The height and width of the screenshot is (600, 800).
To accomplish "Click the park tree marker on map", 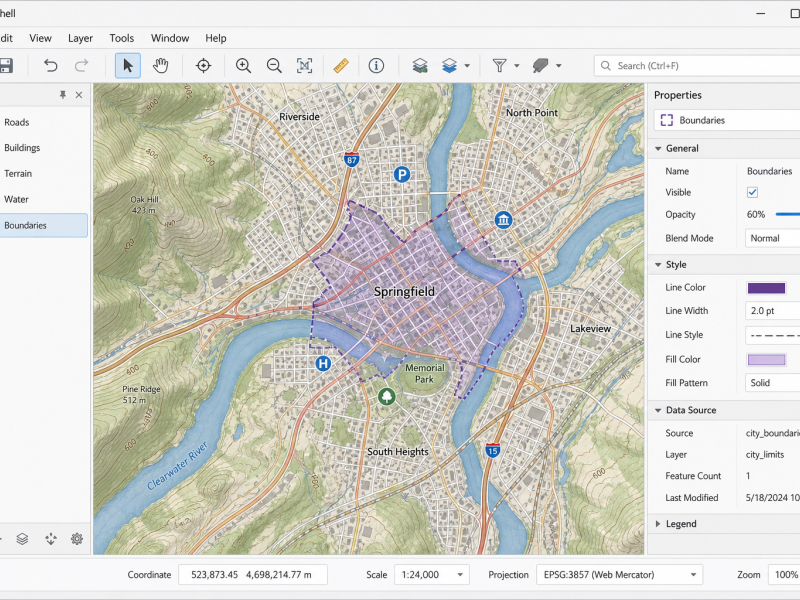I will coord(387,396).
